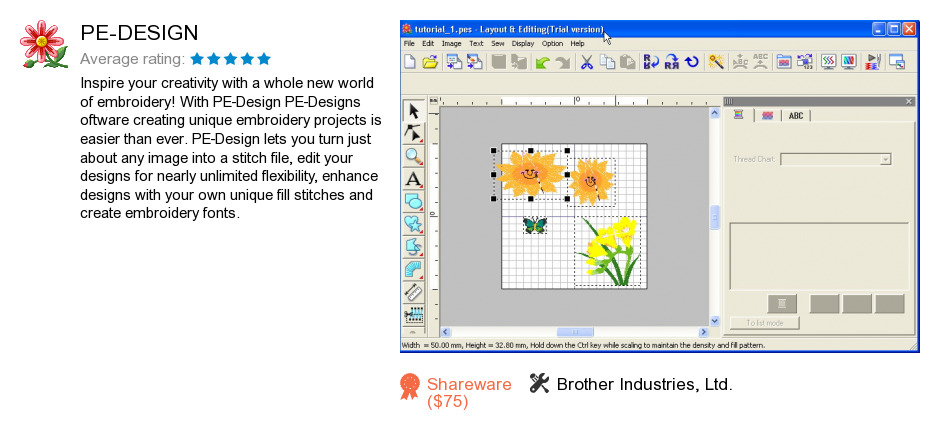Click the spool button below color list
This screenshot has width=940, height=437.
coord(782,304)
